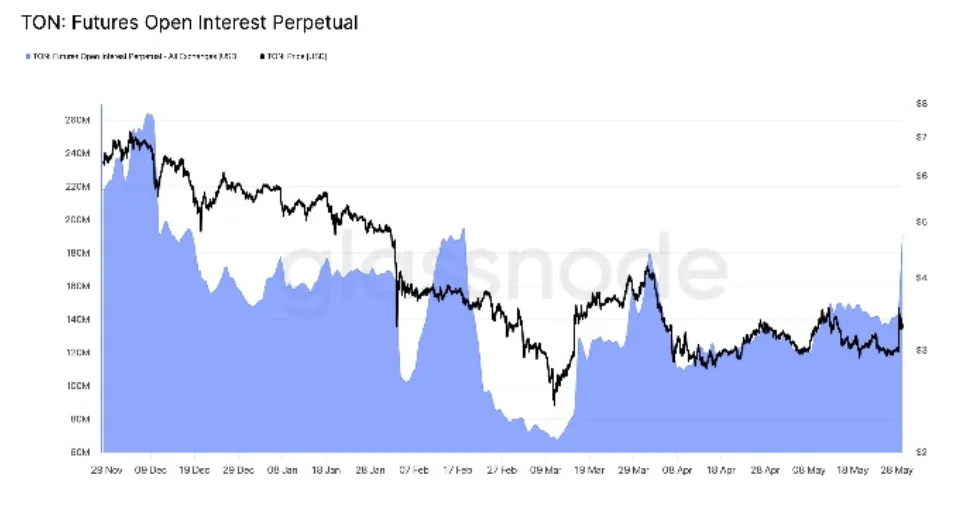Screen dimensions: 963x506
Task: Click the chart title 'TON: Futures Open Interest Perpetual'
Action: 189,21
